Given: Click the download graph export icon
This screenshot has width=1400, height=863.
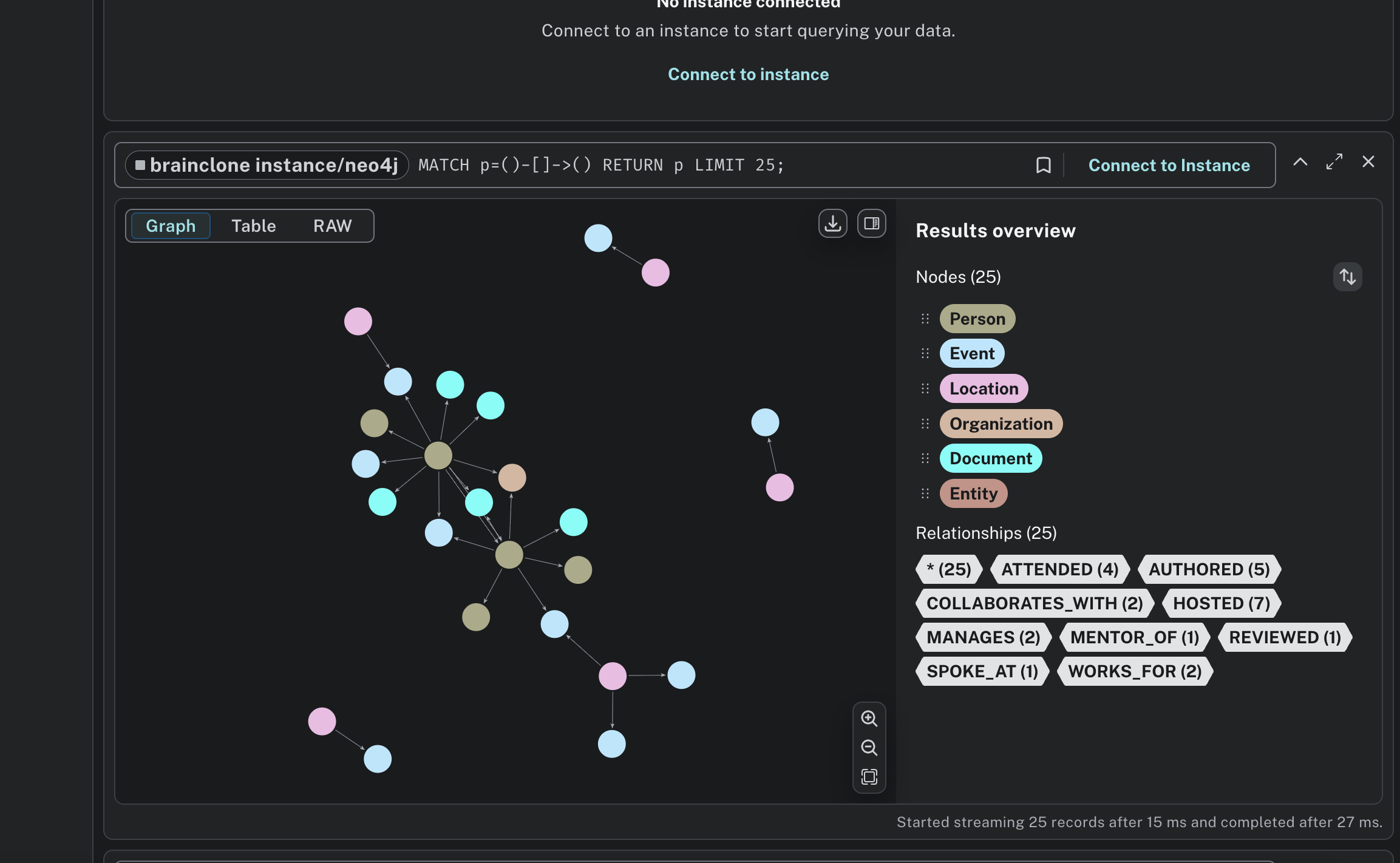Looking at the screenshot, I should tap(832, 223).
